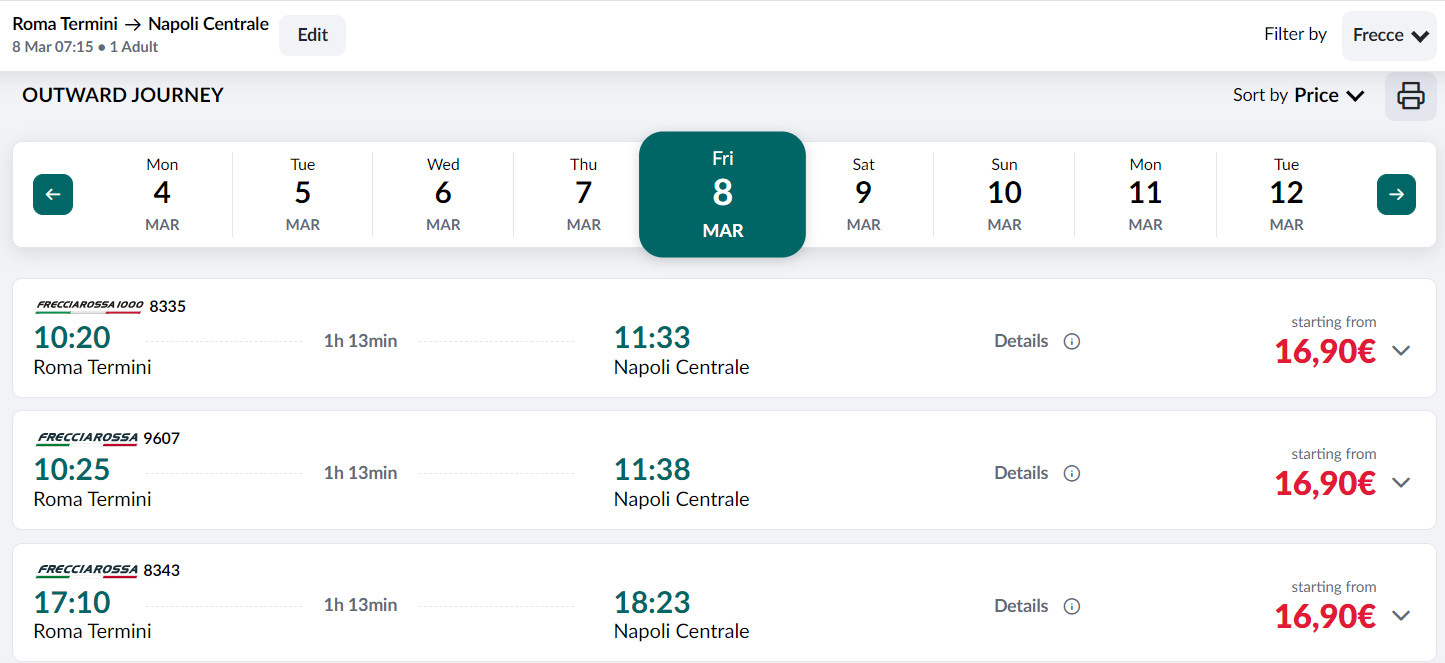The image size is (1445, 663).
Task: Expand fare options for 10:25 train
Action: click(1401, 483)
